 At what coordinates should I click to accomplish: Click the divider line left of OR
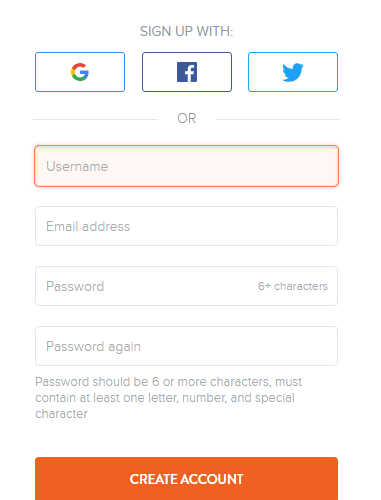click(x=95, y=119)
